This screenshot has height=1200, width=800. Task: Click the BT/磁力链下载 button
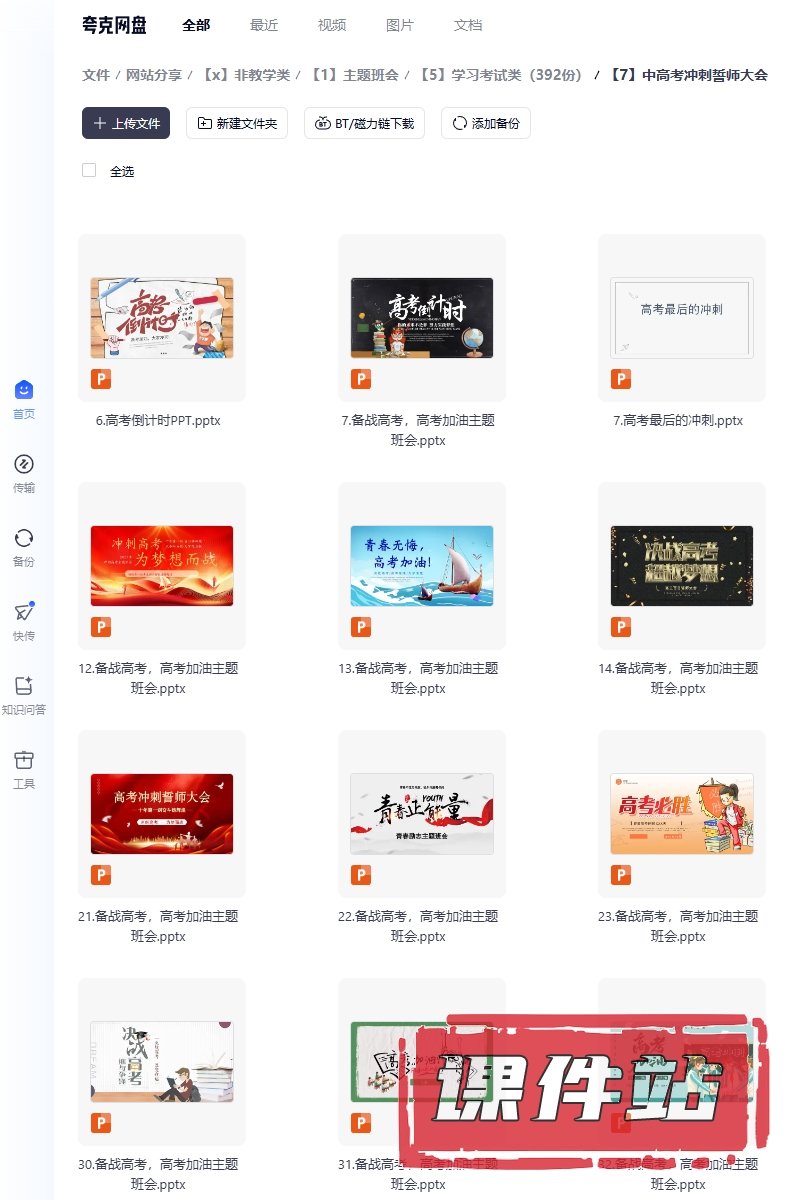365,123
